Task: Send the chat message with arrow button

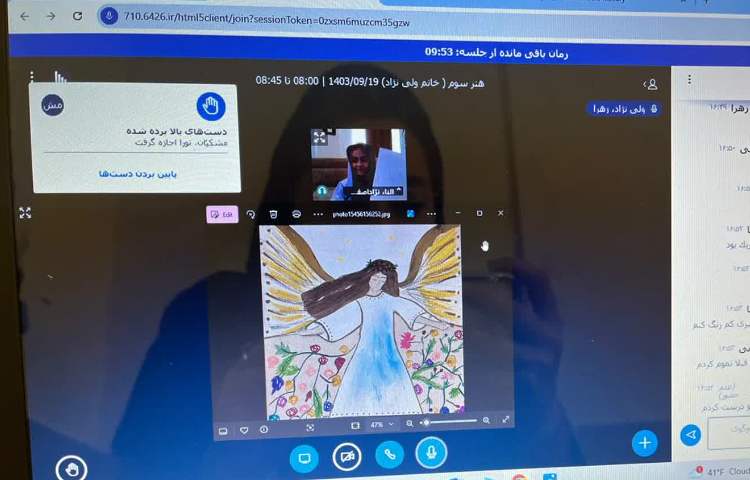Action: tap(690, 435)
